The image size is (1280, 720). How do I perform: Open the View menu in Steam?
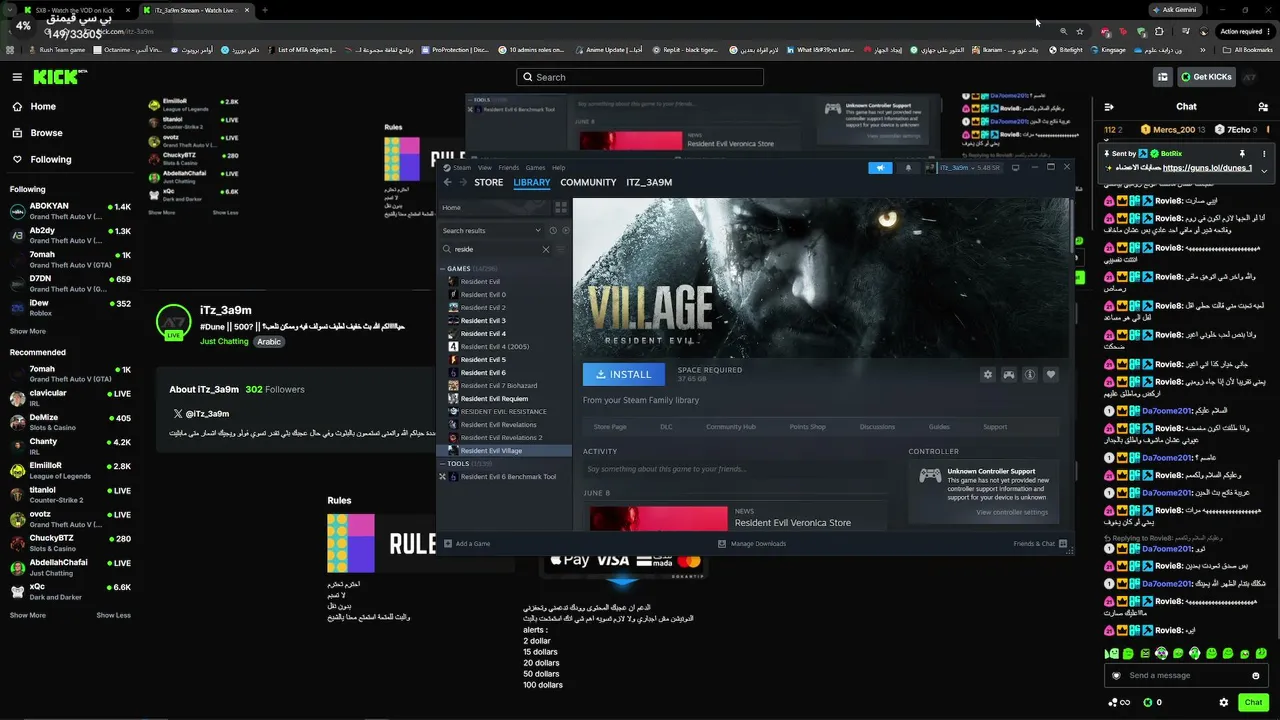click(484, 168)
